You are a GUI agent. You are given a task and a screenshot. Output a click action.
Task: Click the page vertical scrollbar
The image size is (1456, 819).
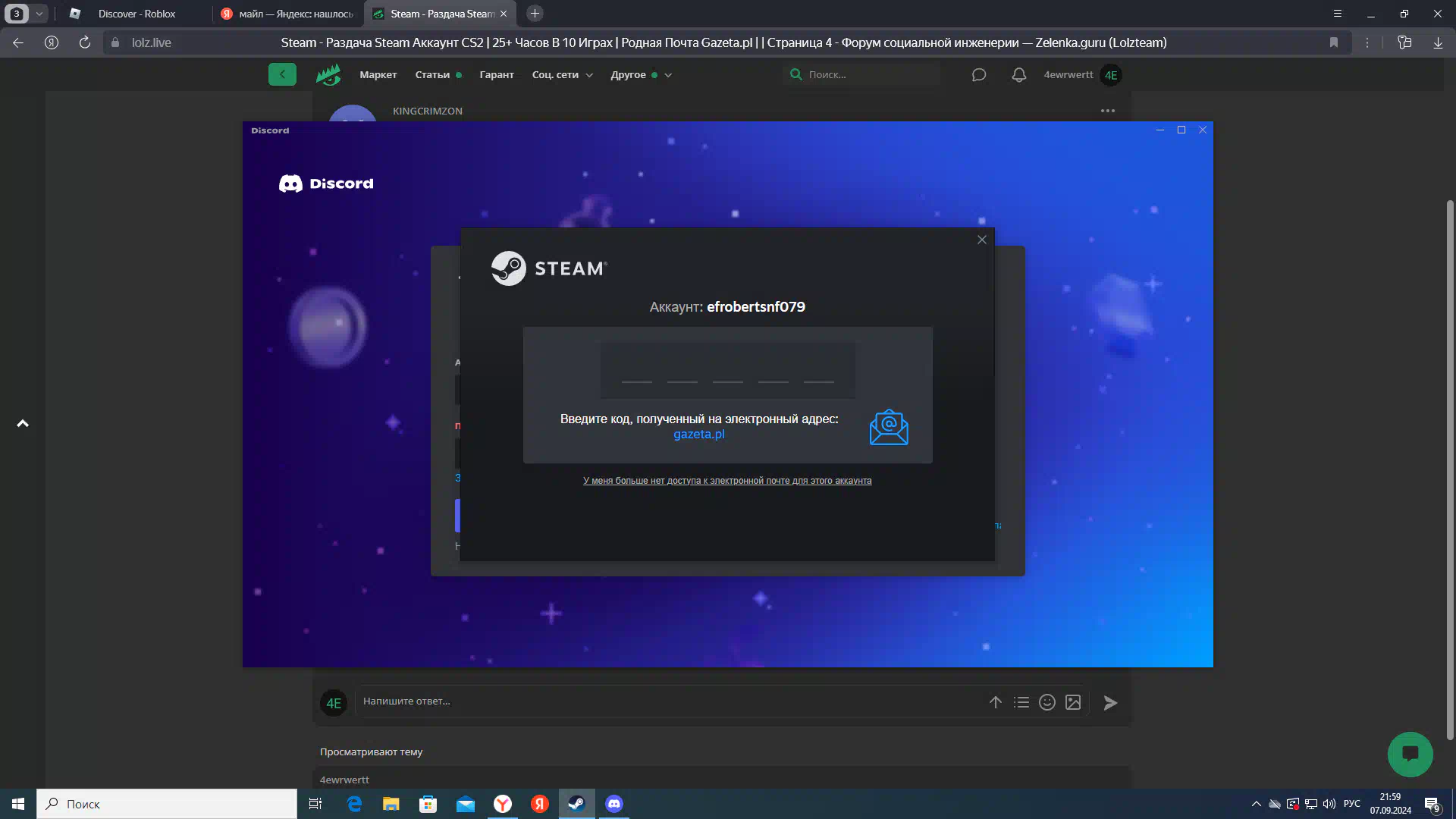click(x=1450, y=470)
